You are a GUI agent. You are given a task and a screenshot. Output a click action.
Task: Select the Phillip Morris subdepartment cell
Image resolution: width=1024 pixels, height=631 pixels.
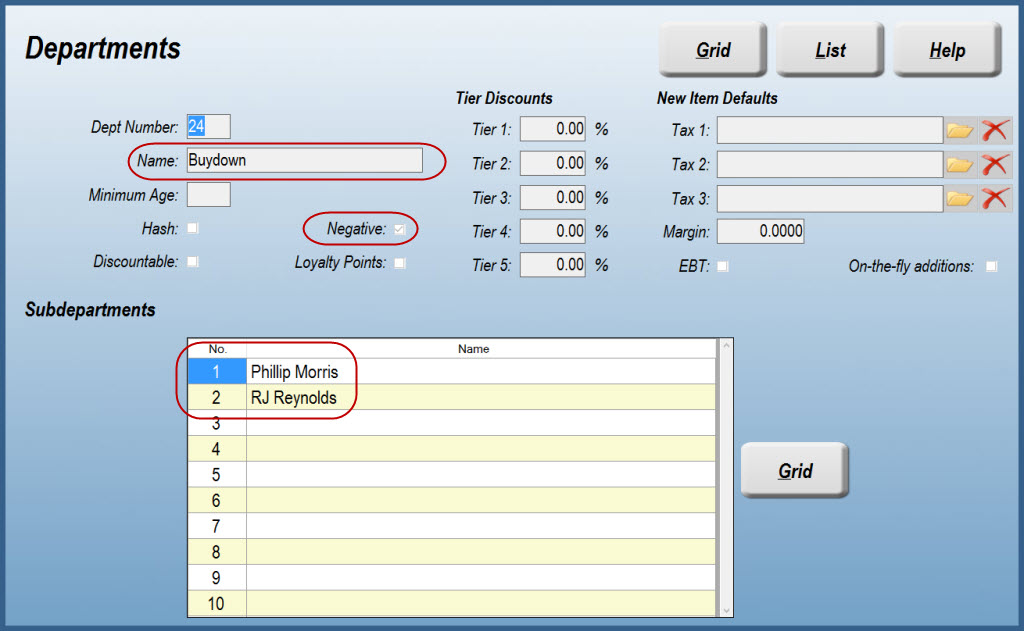[481, 372]
